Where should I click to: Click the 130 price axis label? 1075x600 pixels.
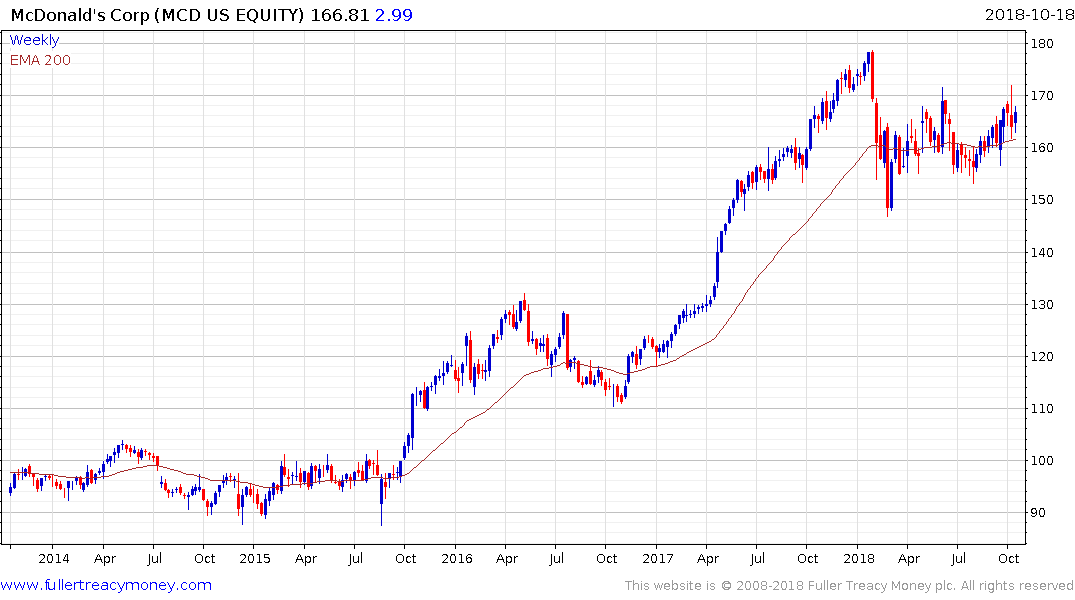pos(1042,304)
